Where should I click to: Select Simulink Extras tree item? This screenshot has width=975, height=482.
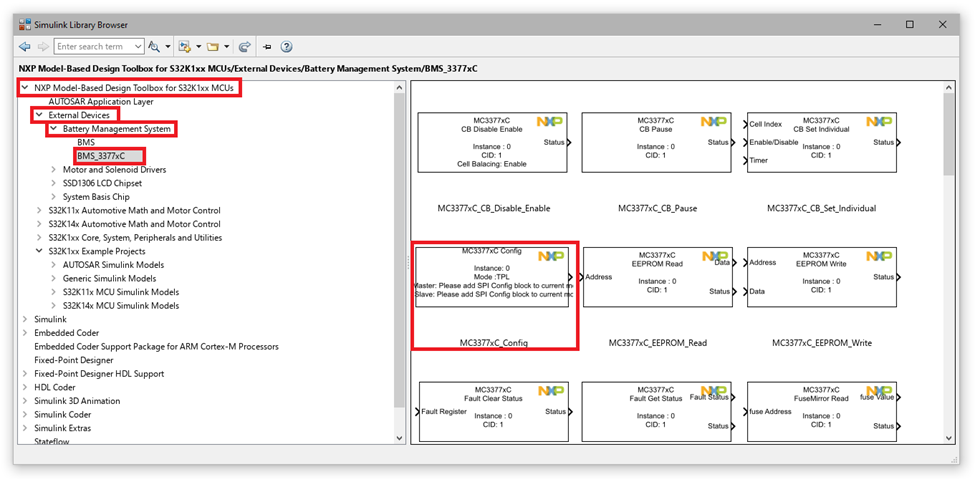point(62,428)
